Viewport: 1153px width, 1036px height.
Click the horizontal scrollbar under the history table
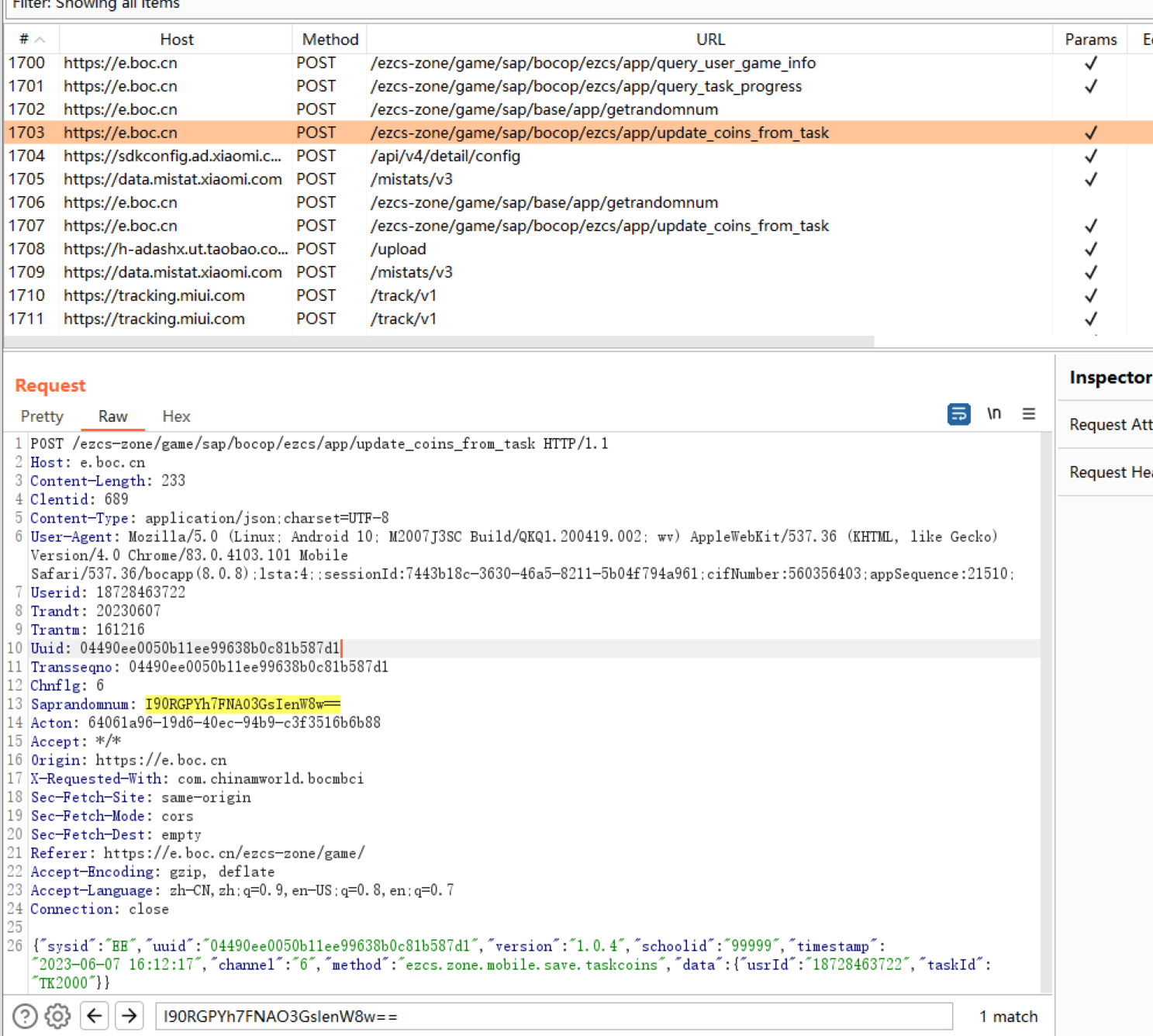pos(439,342)
